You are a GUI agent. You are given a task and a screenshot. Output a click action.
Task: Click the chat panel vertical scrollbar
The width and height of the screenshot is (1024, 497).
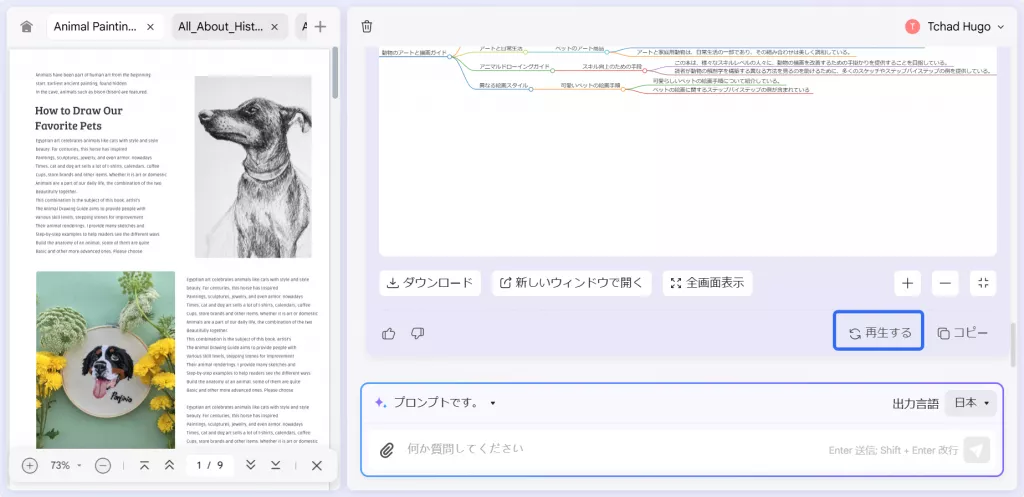pos(1013,345)
